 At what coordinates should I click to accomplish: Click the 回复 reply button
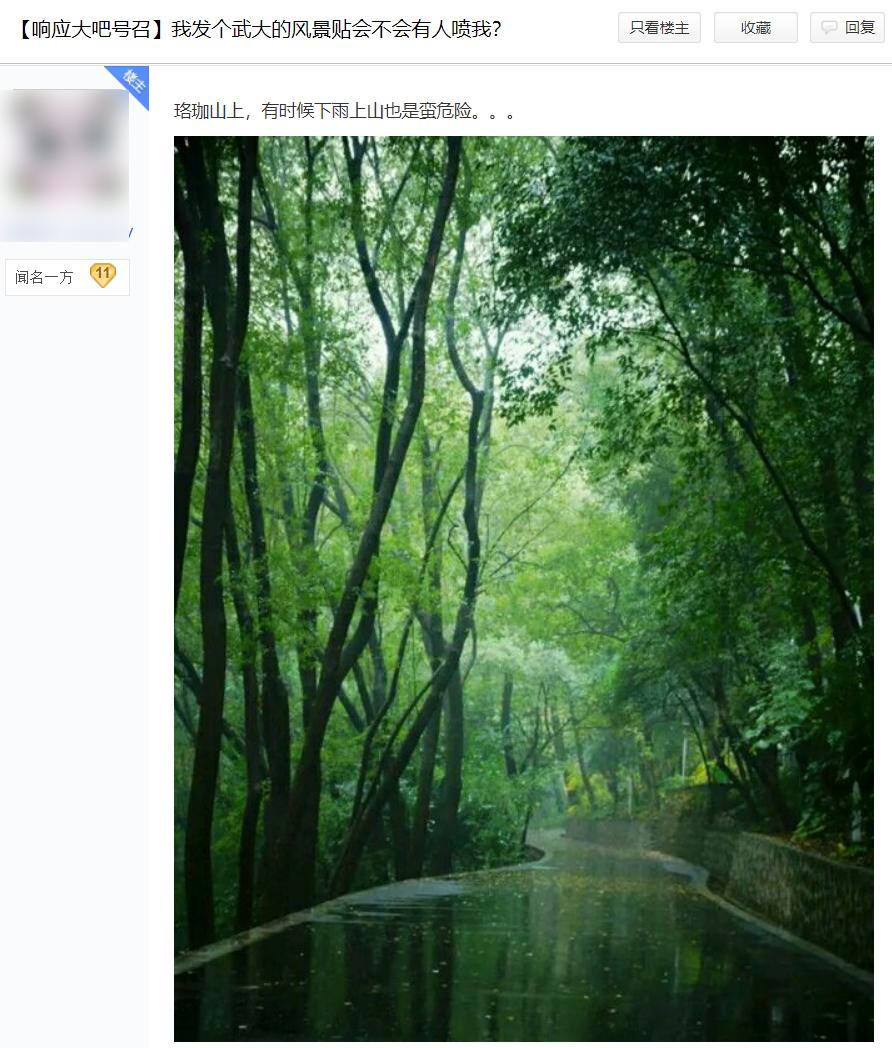pyautogui.click(x=847, y=27)
